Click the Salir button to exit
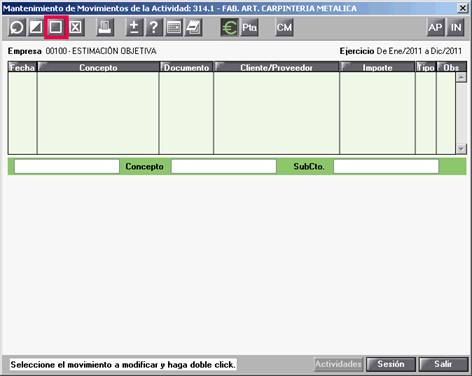This screenshot has height=376, width=472. (443, 364)
